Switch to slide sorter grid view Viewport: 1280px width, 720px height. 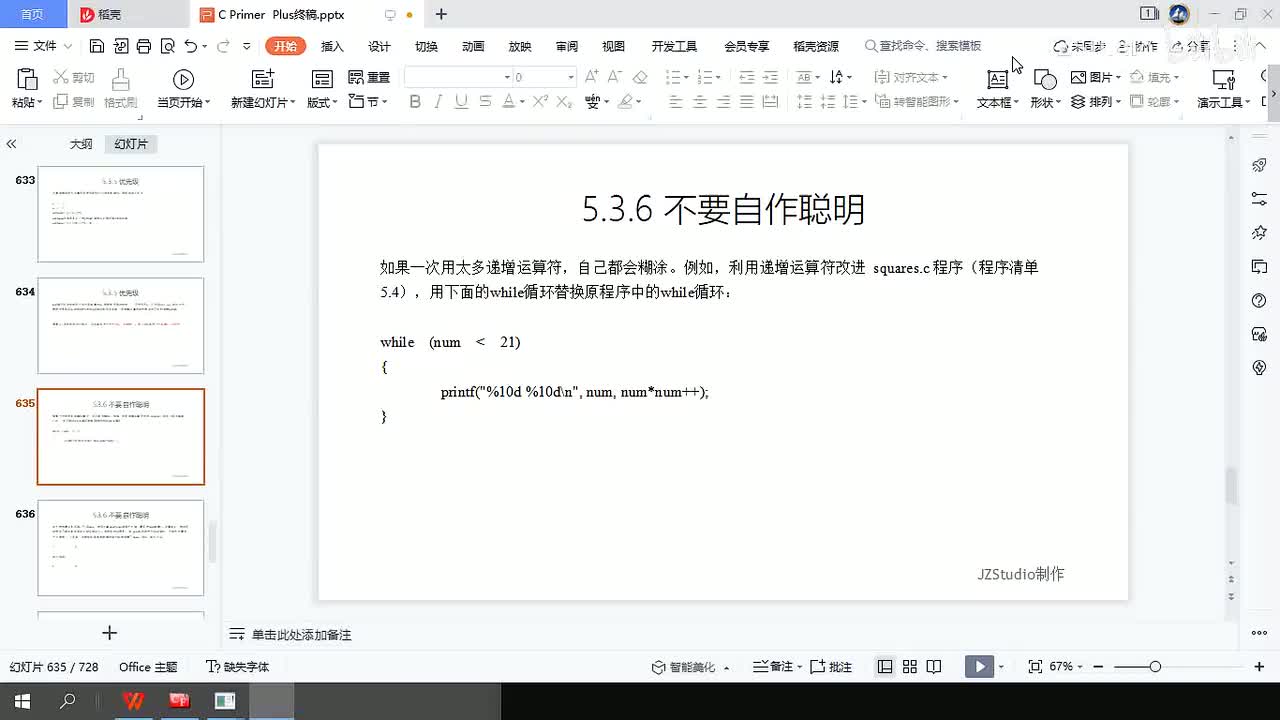pyautogui.click(x=910, y=667)
